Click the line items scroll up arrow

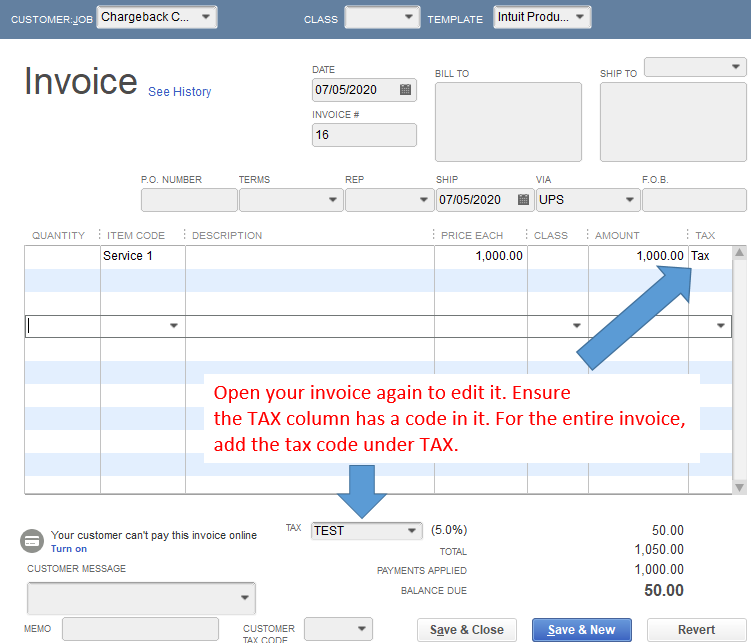click(740, 253)
